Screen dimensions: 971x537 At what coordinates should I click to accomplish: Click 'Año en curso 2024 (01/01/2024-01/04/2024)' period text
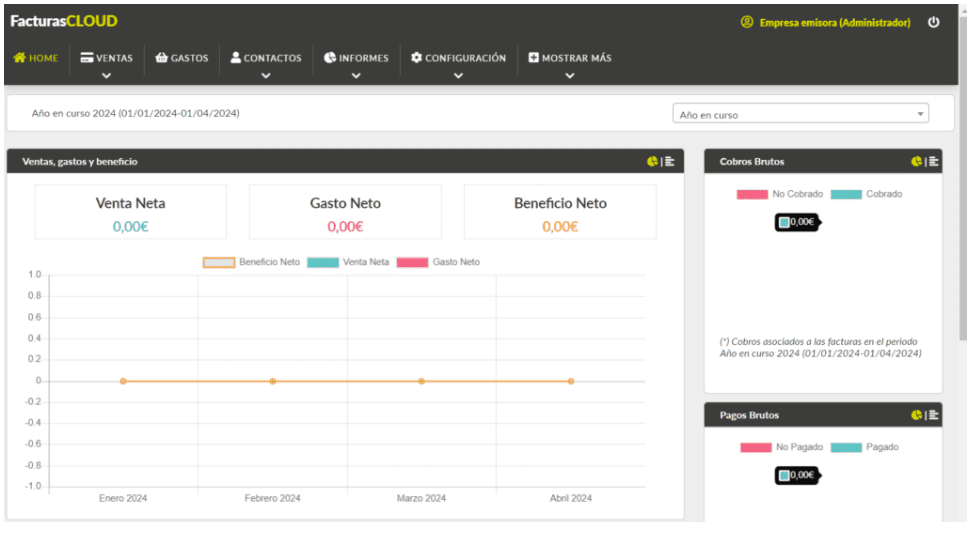click(136, 113)
